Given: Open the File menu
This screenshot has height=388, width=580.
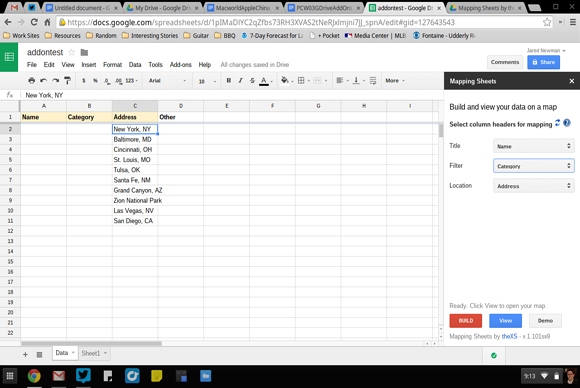Looking at the screenshot, I should point(32,65).
